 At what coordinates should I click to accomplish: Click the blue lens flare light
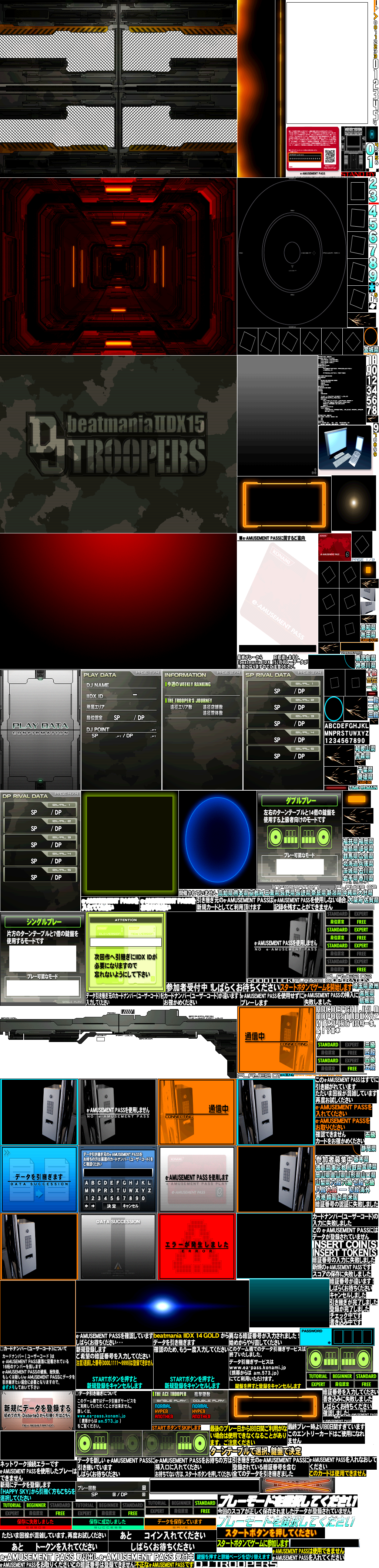tap(162, 1306)
